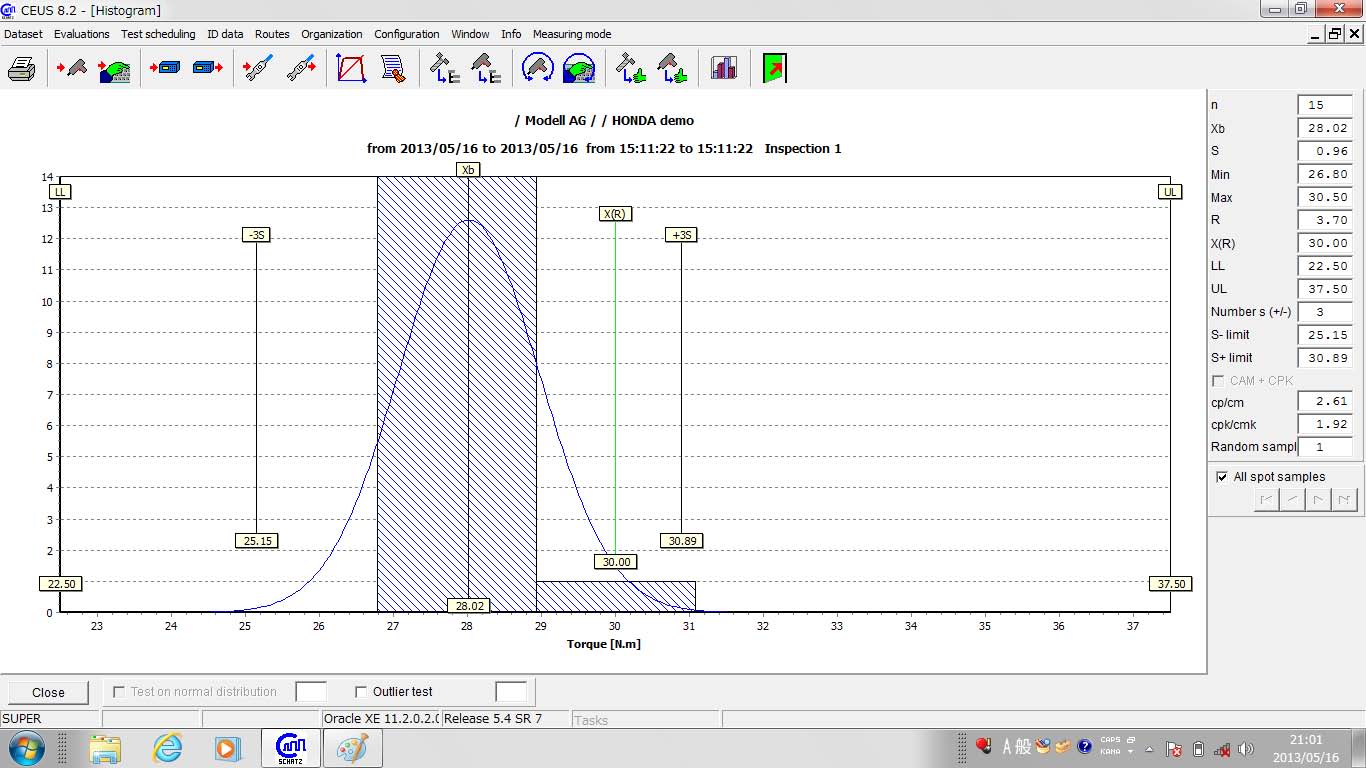This screenshot has width=1366, height=768.
Task: Click the X(R) field showing 30.00
Action: click(x=1325, y=243)
